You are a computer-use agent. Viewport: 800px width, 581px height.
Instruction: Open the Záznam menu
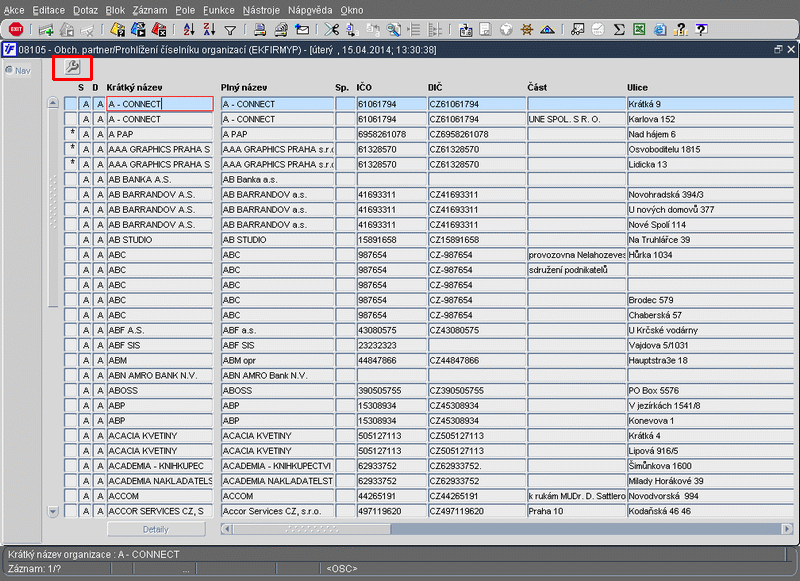coord(149,9)
